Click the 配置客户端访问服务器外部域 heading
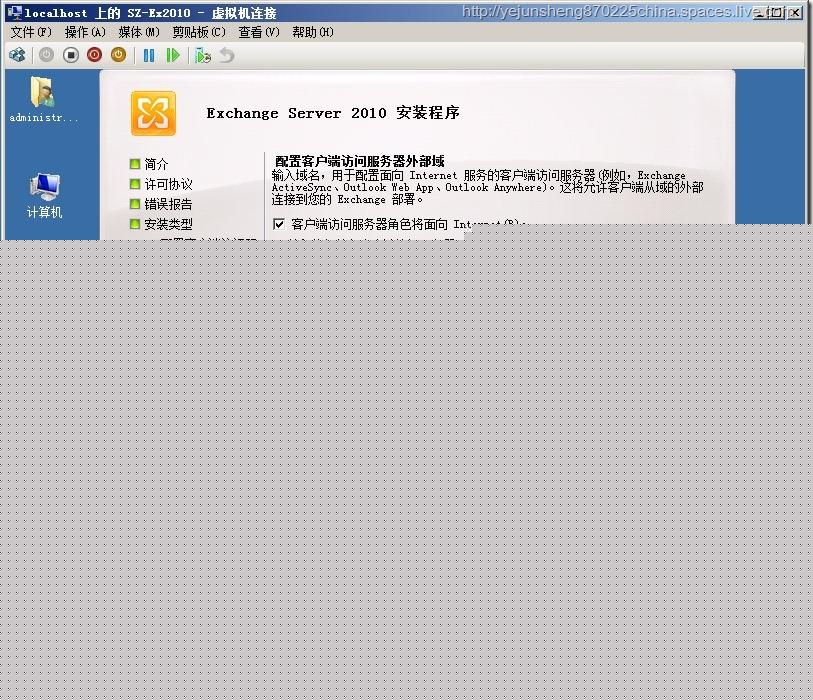This screenshot has height=700, width=813. 360,161
